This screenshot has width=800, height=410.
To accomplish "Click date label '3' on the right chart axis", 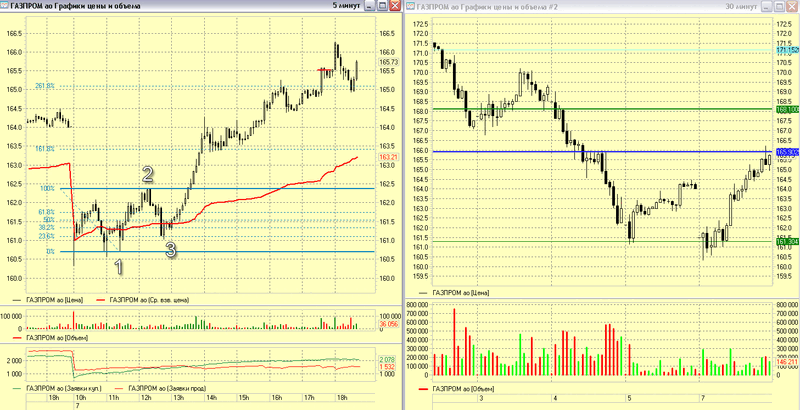I will pos(481,397).
